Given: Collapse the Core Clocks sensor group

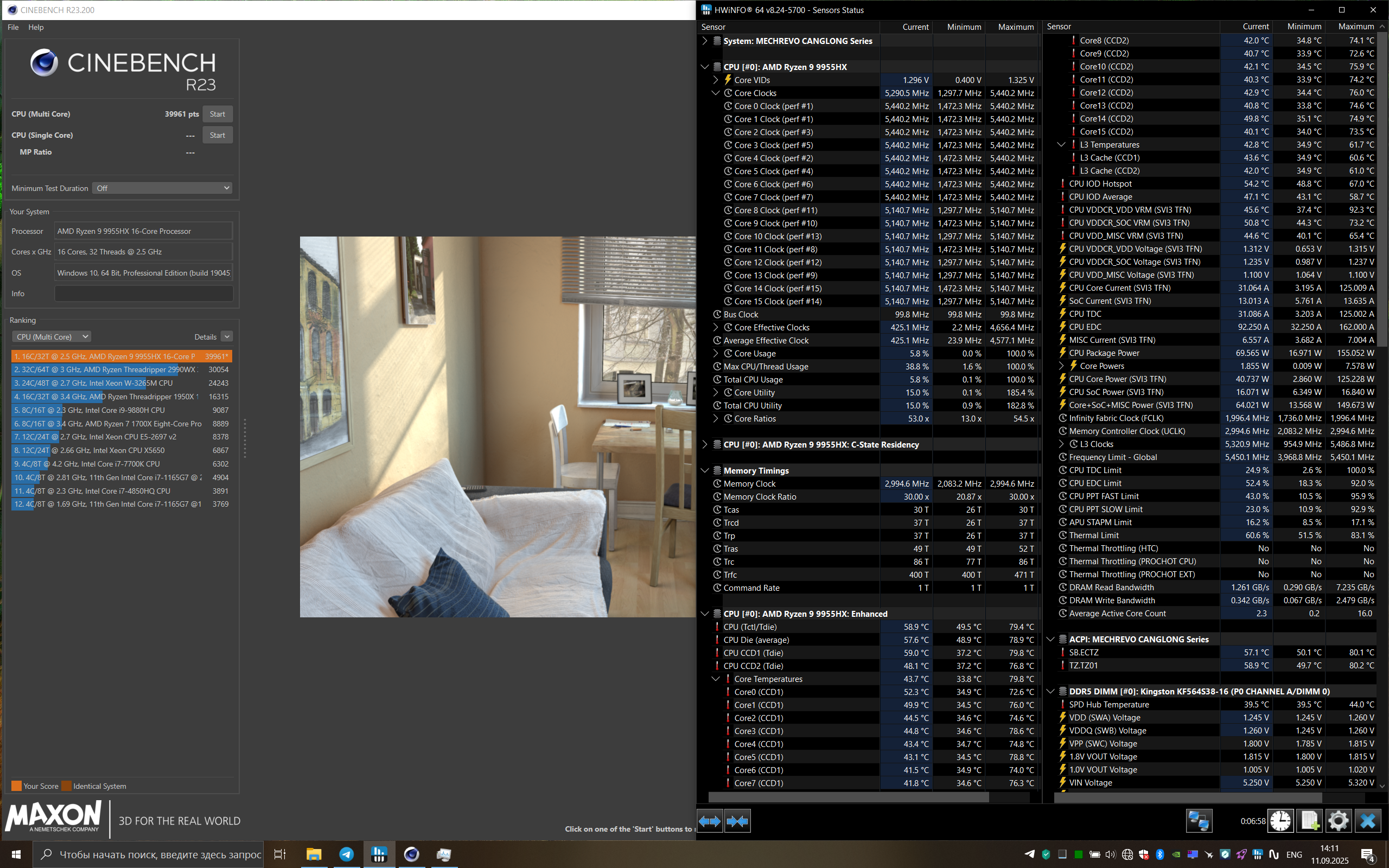Looking at the screenshot, I should 716,93.
